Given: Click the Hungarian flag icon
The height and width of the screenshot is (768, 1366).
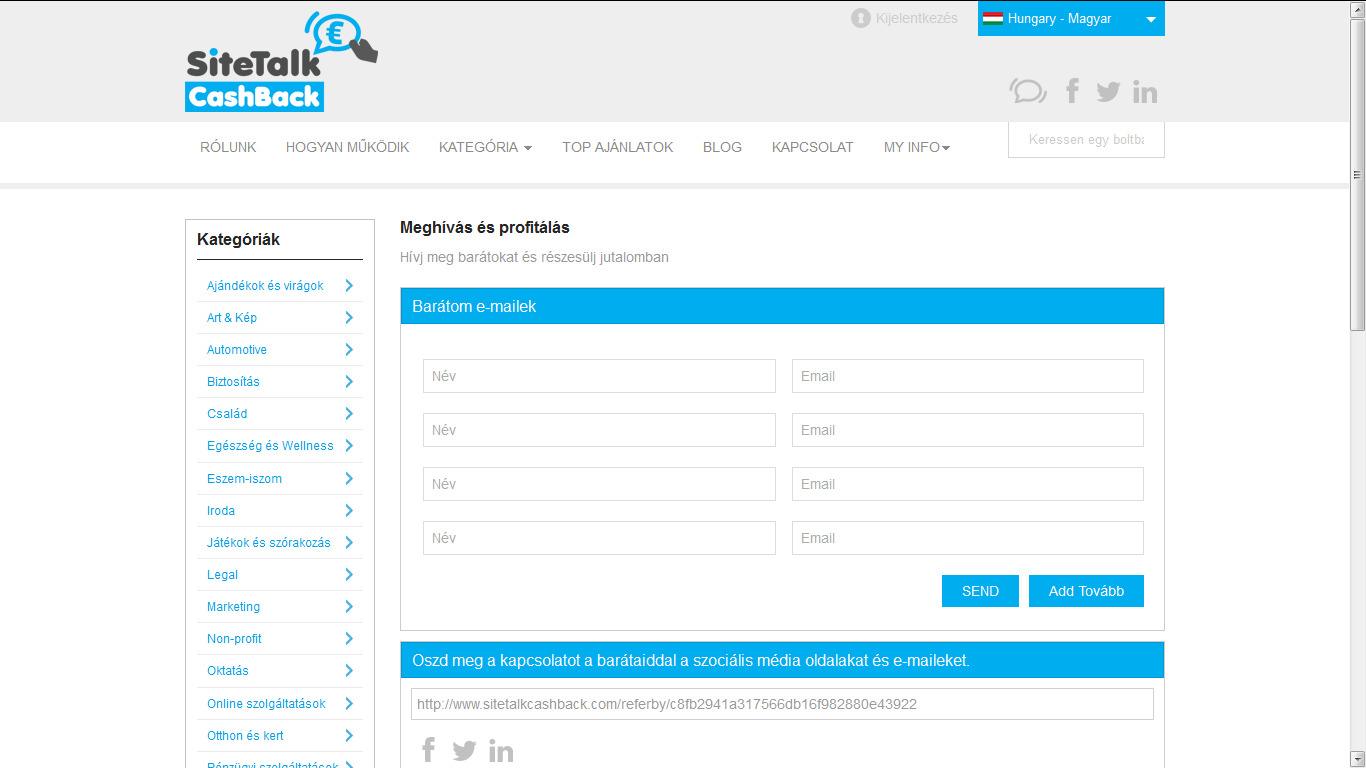Looking at the screenshot, I should pos(993,18).
